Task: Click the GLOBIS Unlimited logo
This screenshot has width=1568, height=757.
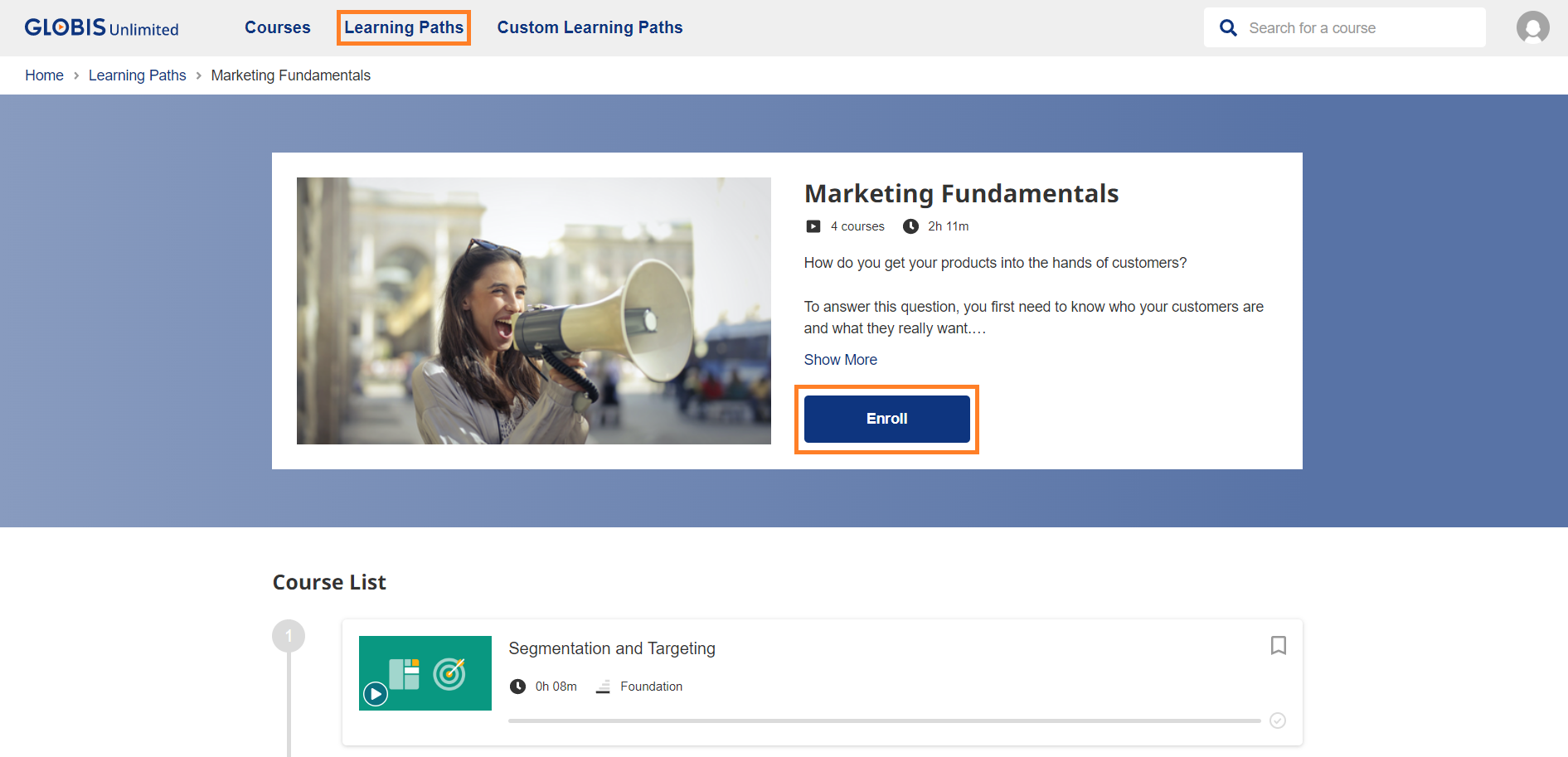Action: 101,27
